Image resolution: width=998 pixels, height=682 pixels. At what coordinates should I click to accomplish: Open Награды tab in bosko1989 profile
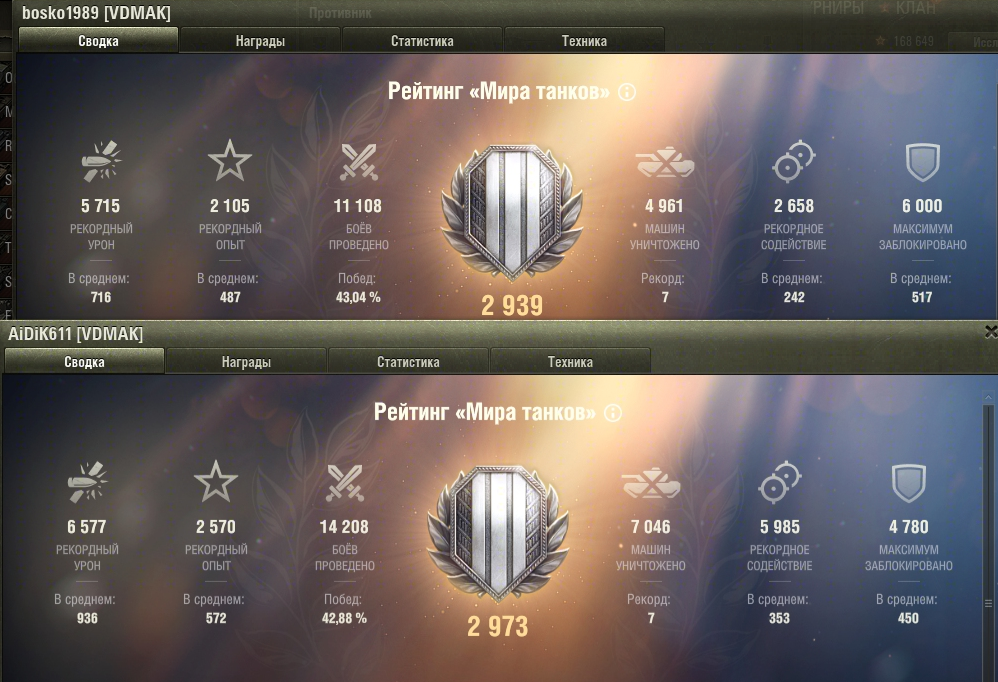click(260, 41)
